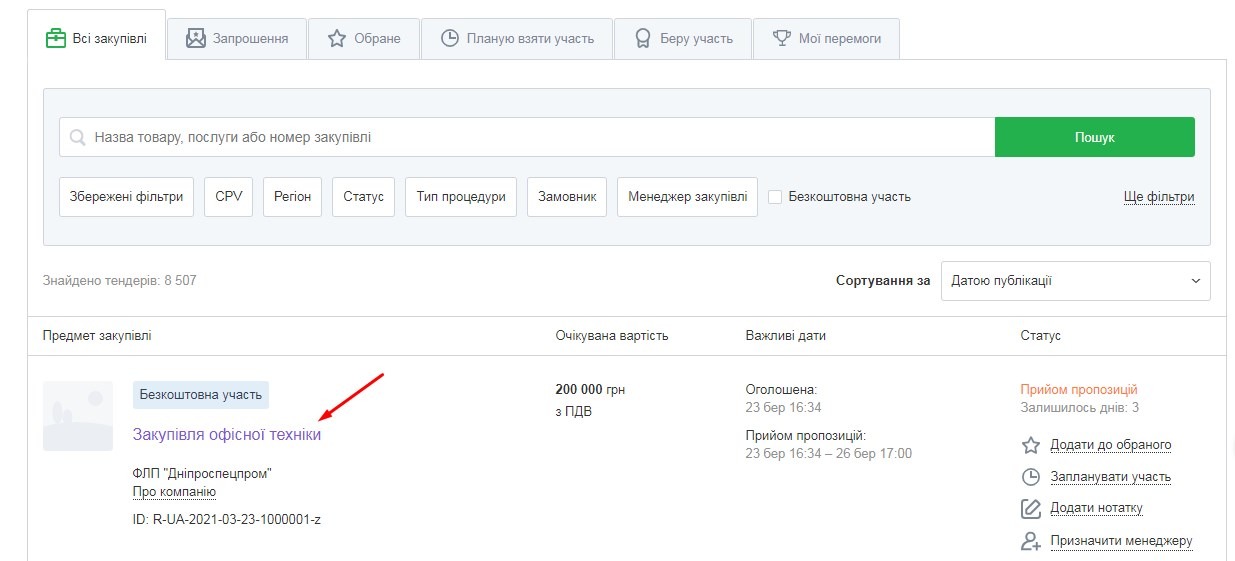Open the Мої перемоги tab
Image resolution: width=1235 pixels, height=561 pixels.
point(826,39)
